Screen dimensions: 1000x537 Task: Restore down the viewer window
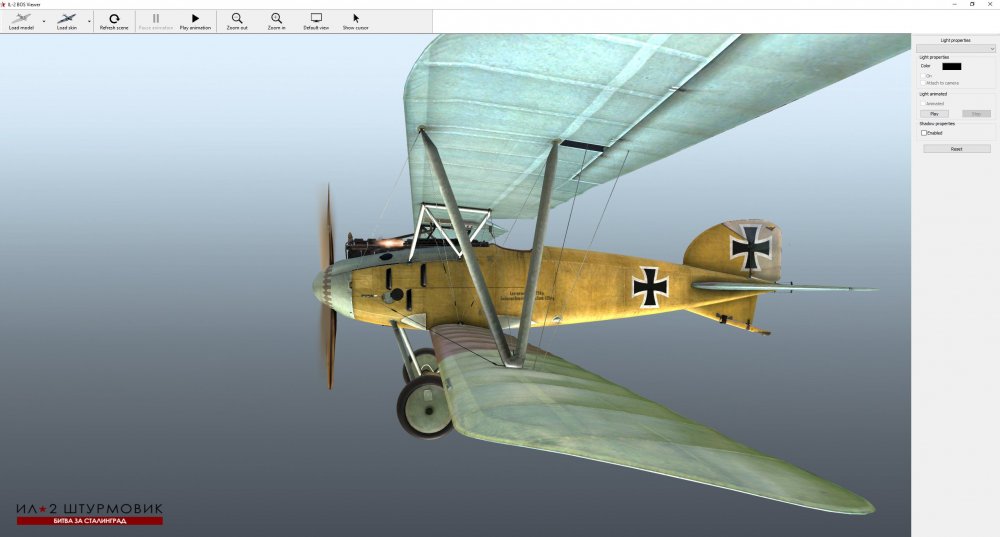coord(972,4)
